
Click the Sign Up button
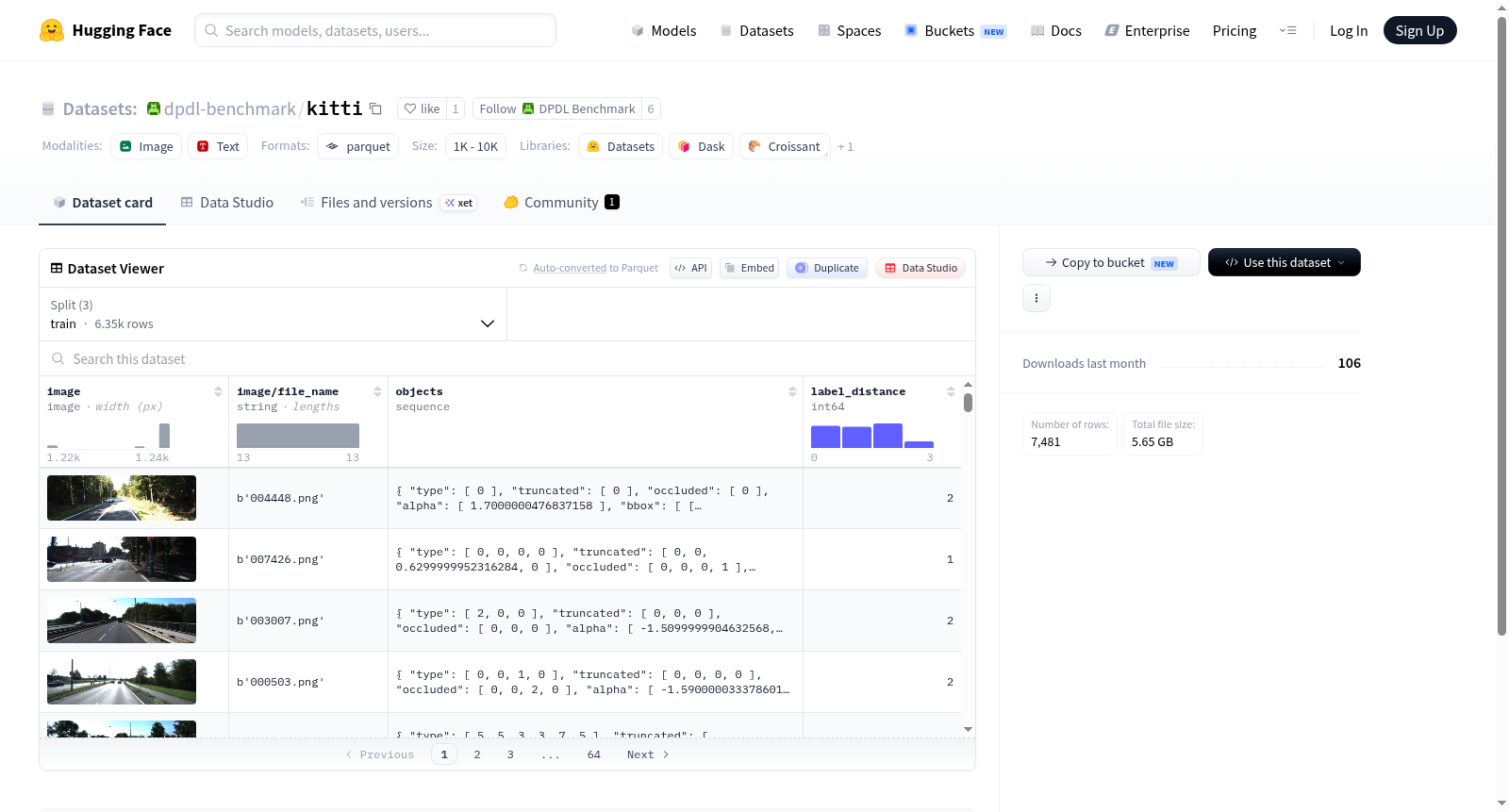1419,30
